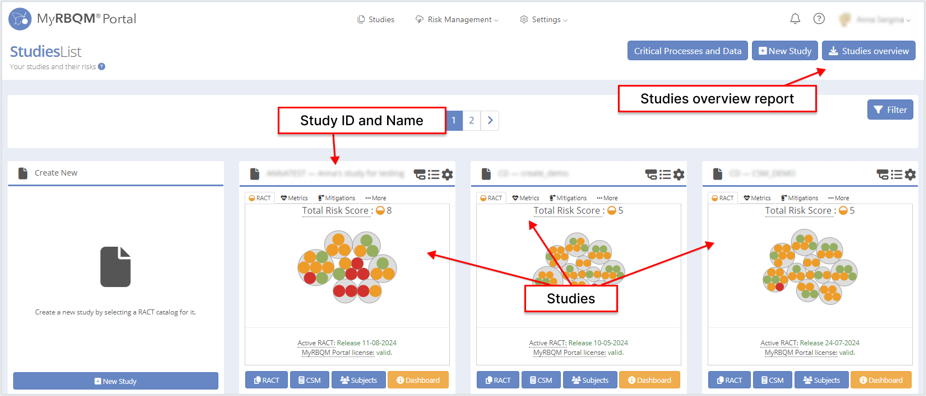Open the More tab on CSM_DEMO card

click(838, 198)
